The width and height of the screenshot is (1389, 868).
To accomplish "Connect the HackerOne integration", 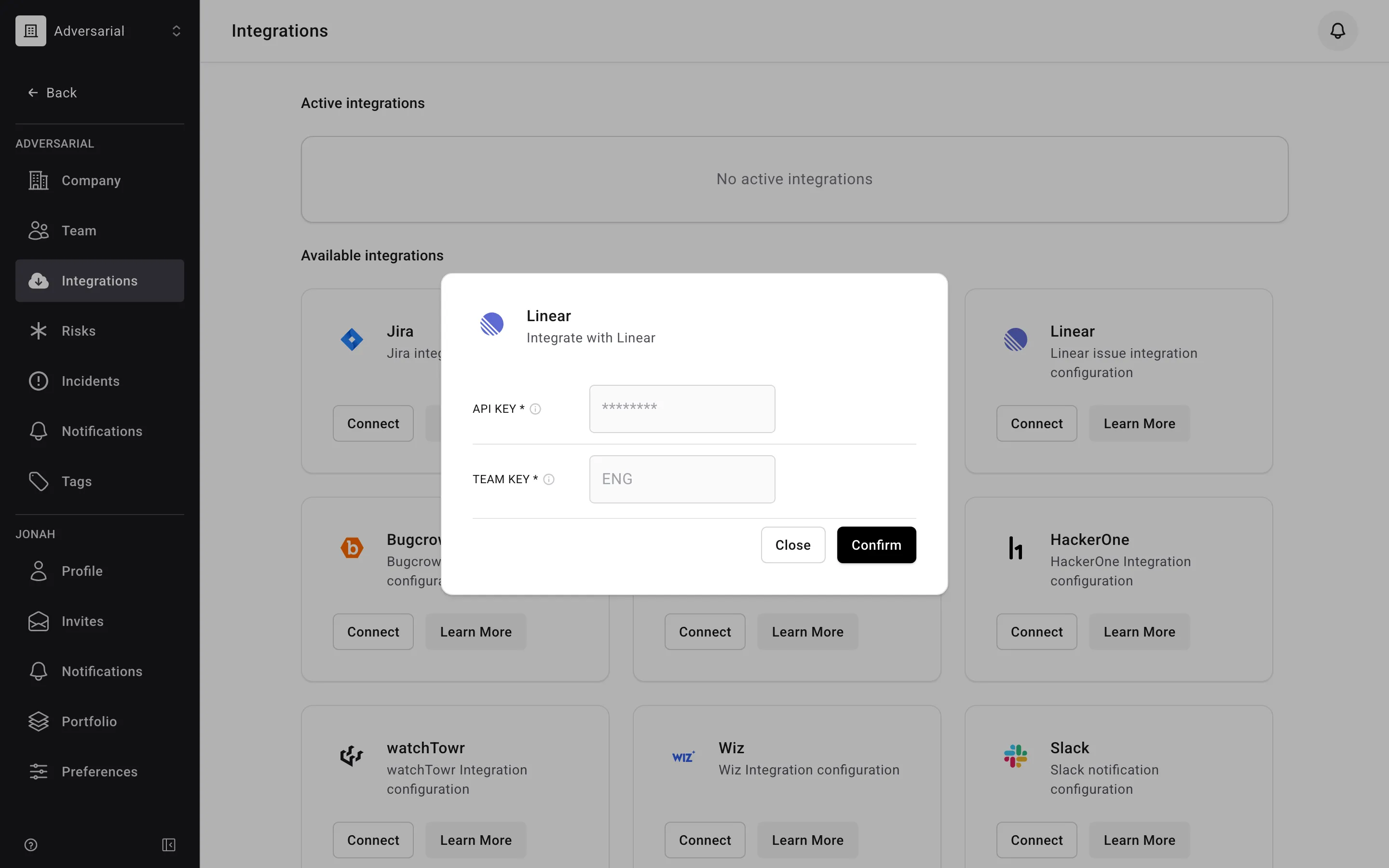I will (1036, 632).
